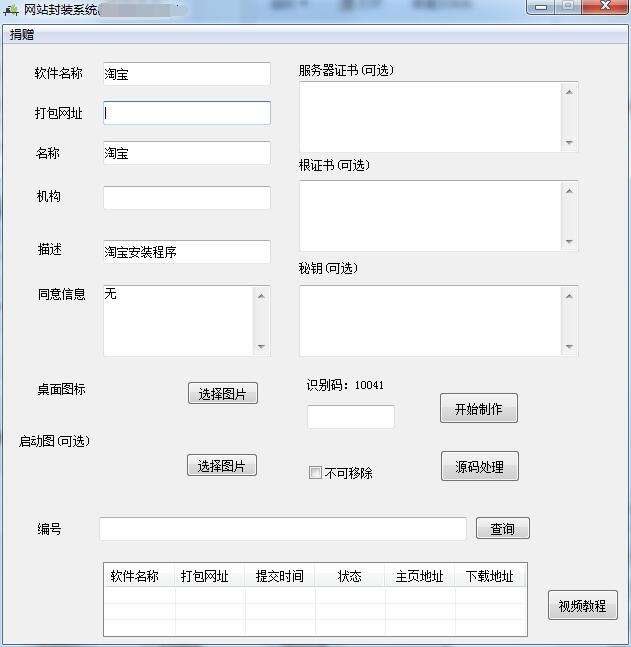Click the 下载地址 column header
Screen dimensions: 631x647
(490, 576)
